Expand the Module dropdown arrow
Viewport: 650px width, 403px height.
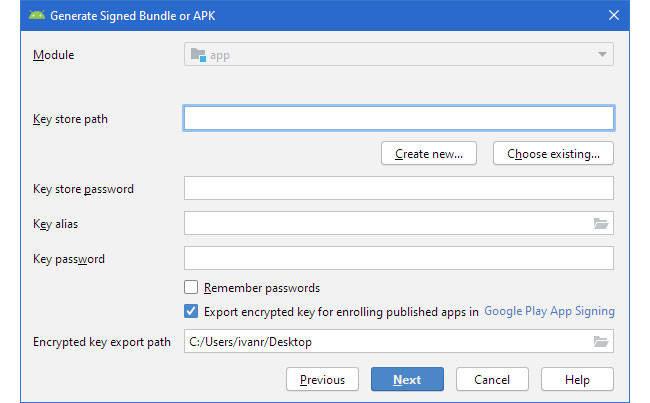click(x=602, y=54)
